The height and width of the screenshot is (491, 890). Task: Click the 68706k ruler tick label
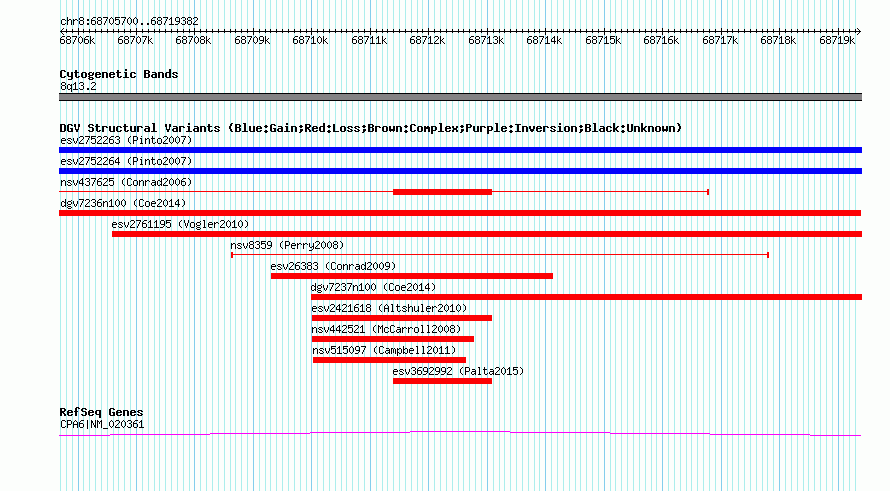pos(77,40)
